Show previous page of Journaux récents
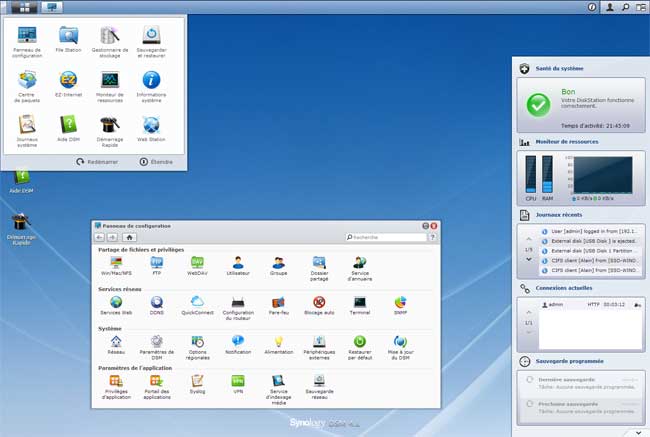The height and width of the screenshot is (437, 650). [x=529, y=239]
